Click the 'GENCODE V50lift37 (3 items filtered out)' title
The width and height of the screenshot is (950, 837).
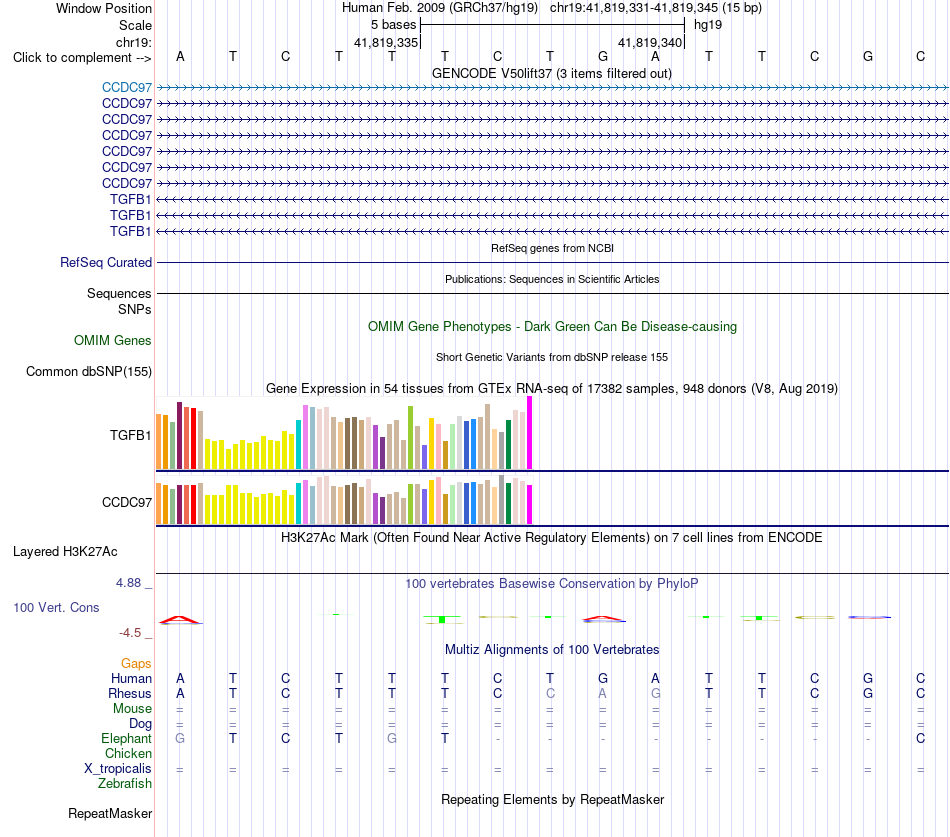click(x=552, y=73)
